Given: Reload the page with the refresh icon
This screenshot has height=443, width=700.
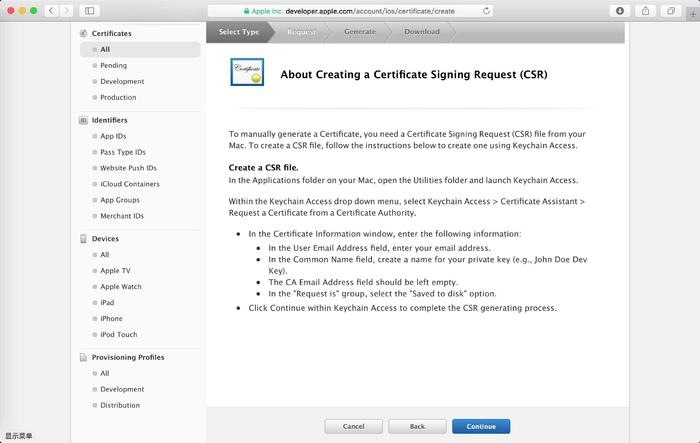Looking at the screenshot, I should click(487, 11).
